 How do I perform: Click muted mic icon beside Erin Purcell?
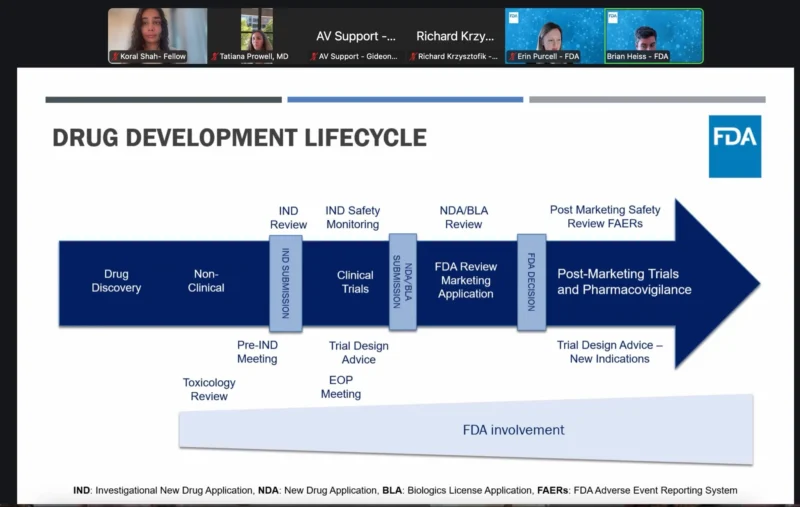pos(513,57)
